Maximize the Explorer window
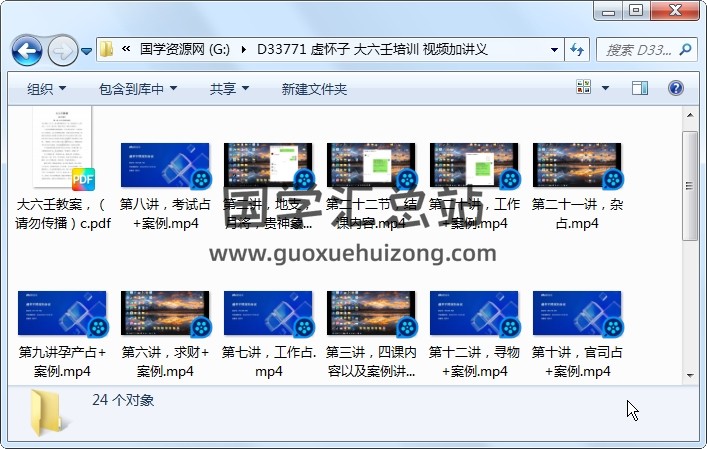707x449 pixels. pos(636,11)
